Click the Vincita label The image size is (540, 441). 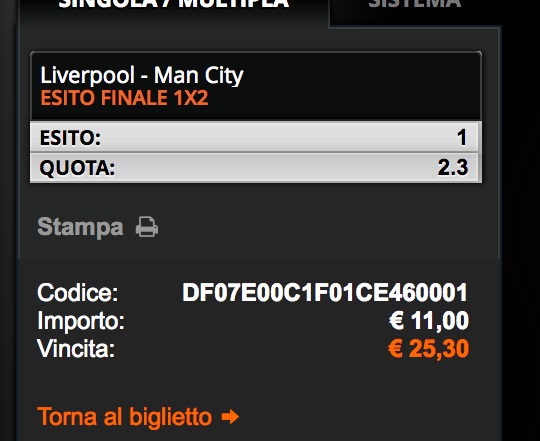[76, 349]
